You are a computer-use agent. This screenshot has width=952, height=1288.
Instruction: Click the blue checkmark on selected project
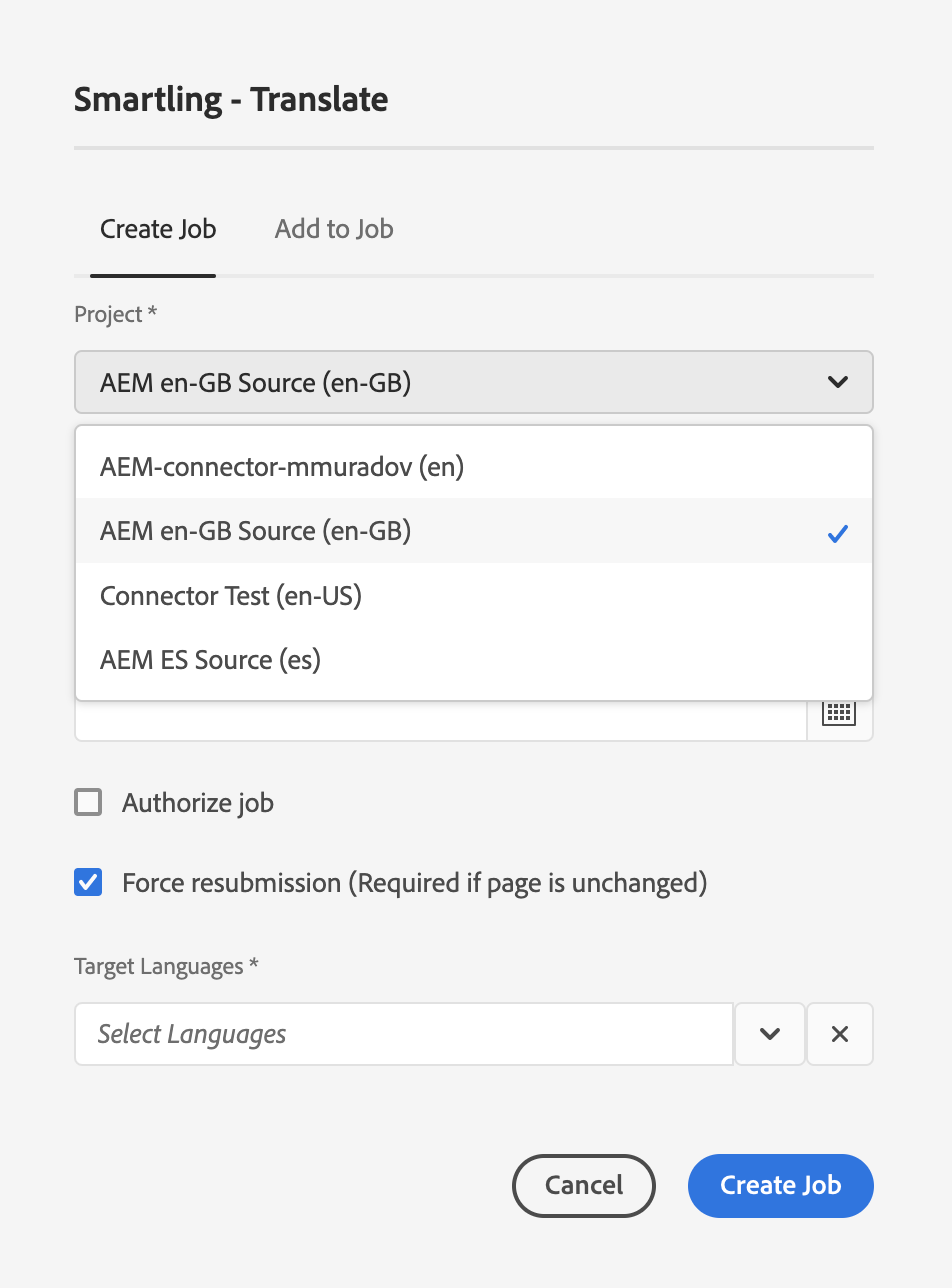[838, 534]
